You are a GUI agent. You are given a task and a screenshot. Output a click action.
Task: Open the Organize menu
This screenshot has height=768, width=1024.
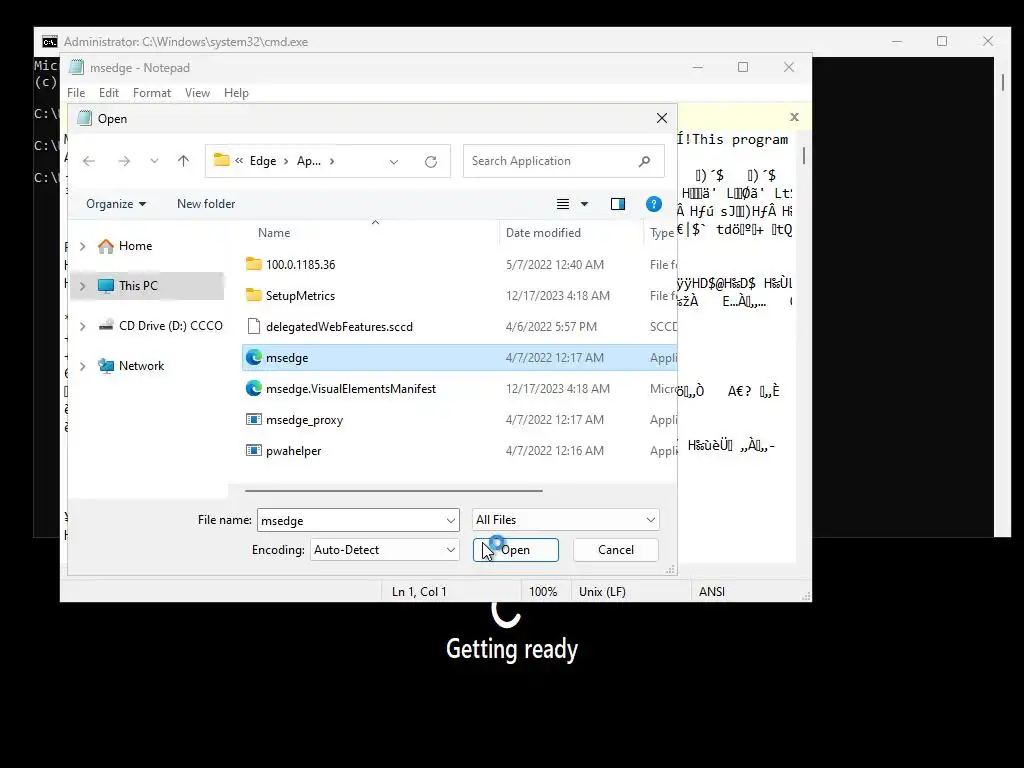[116, 204]
